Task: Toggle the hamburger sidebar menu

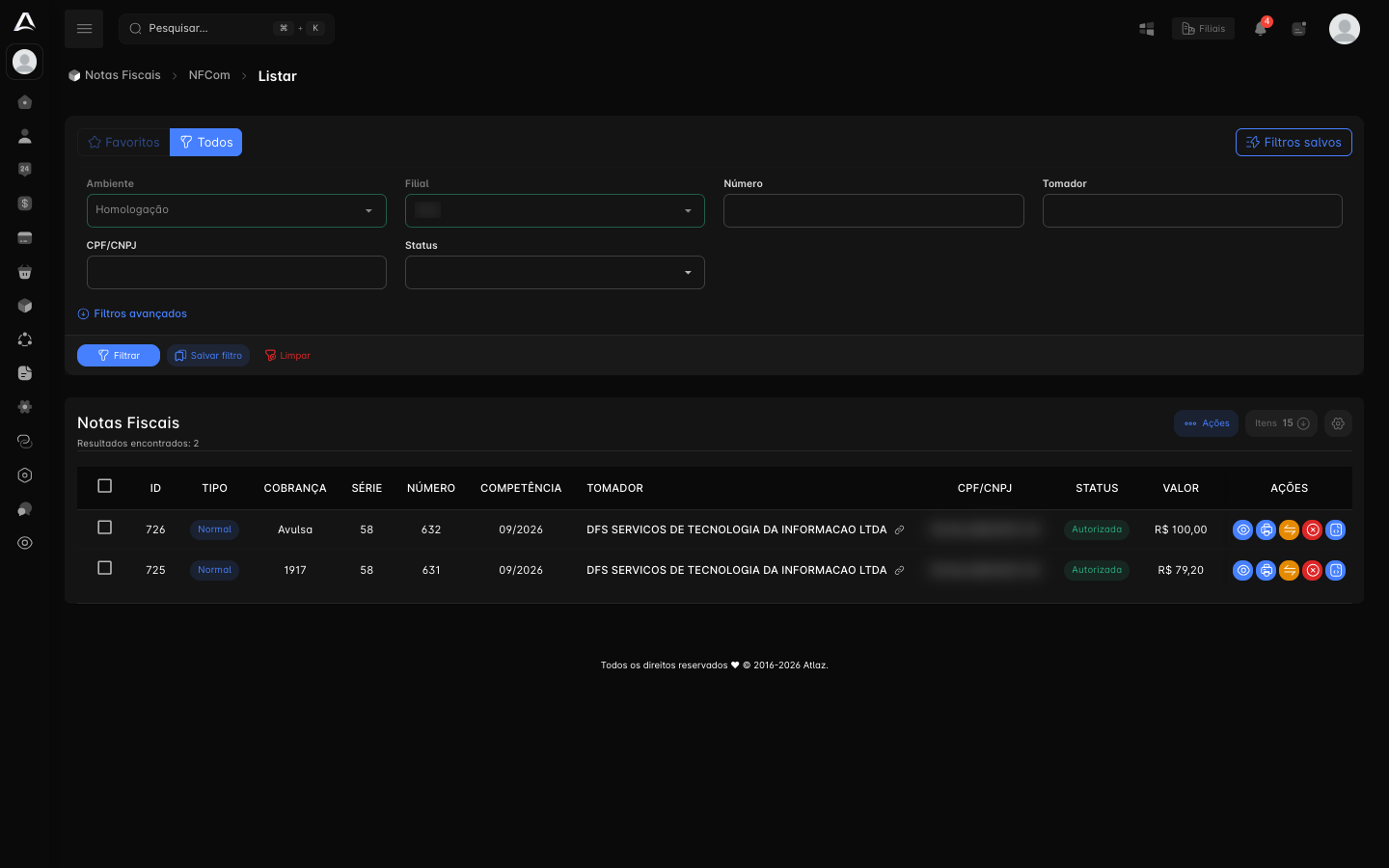Action: pyautogui.click(x=84, y=29)
